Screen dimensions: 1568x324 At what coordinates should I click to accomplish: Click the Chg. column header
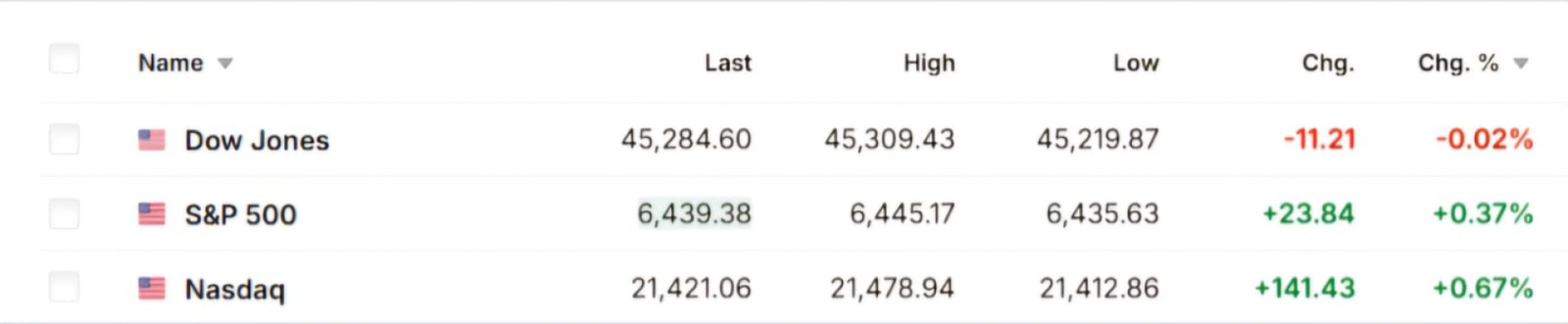pos(1328,63)
